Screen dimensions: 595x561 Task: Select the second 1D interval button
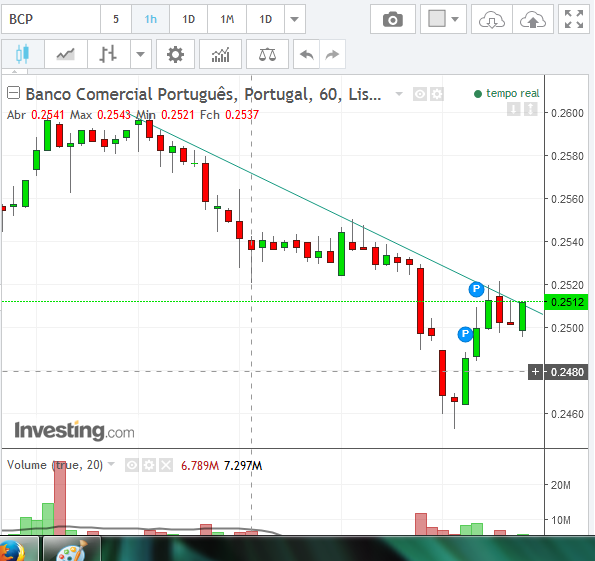click(266, 19)
